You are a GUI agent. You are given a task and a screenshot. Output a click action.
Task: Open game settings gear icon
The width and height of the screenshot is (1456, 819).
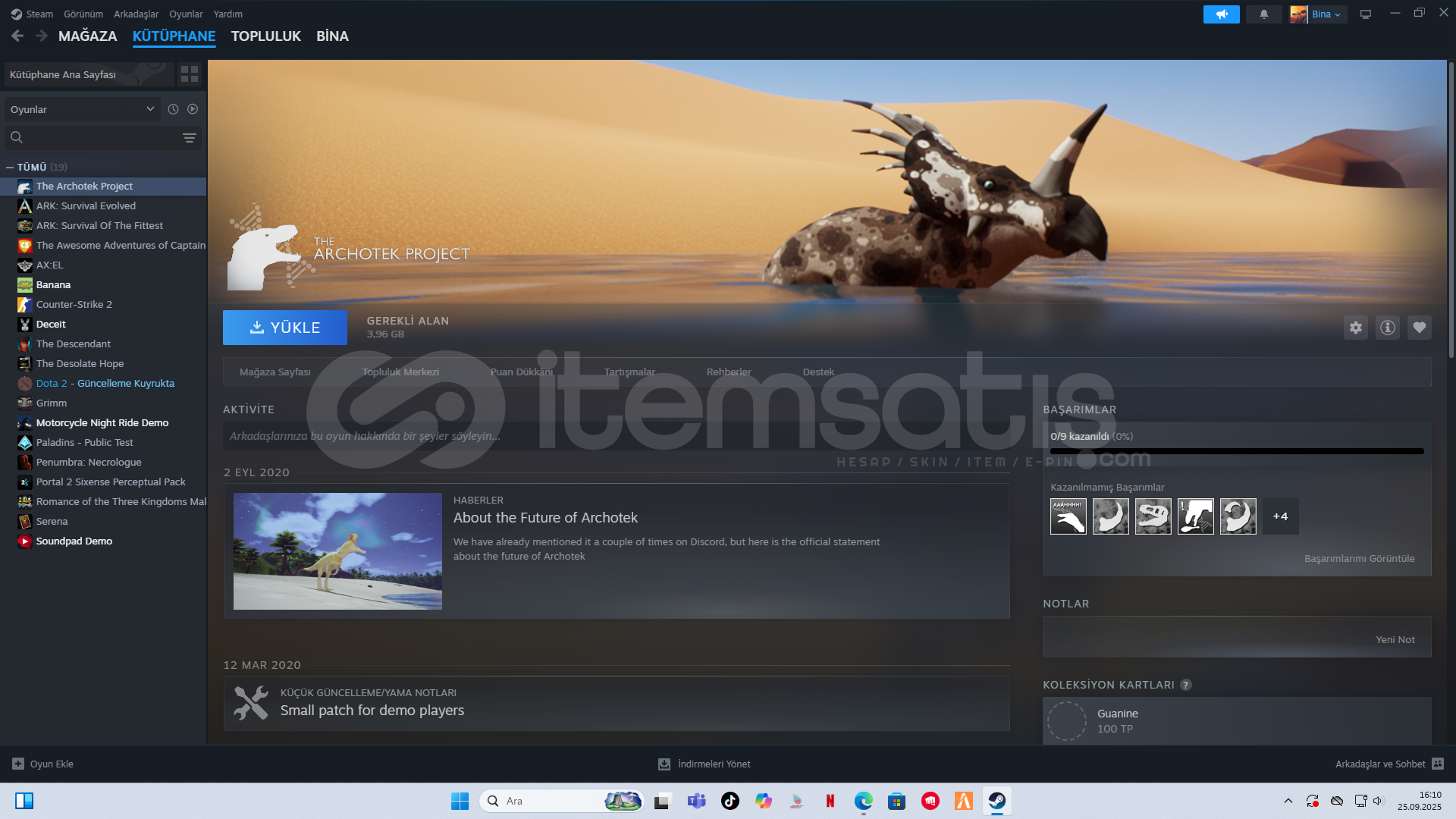click(x=1355, y=328)
